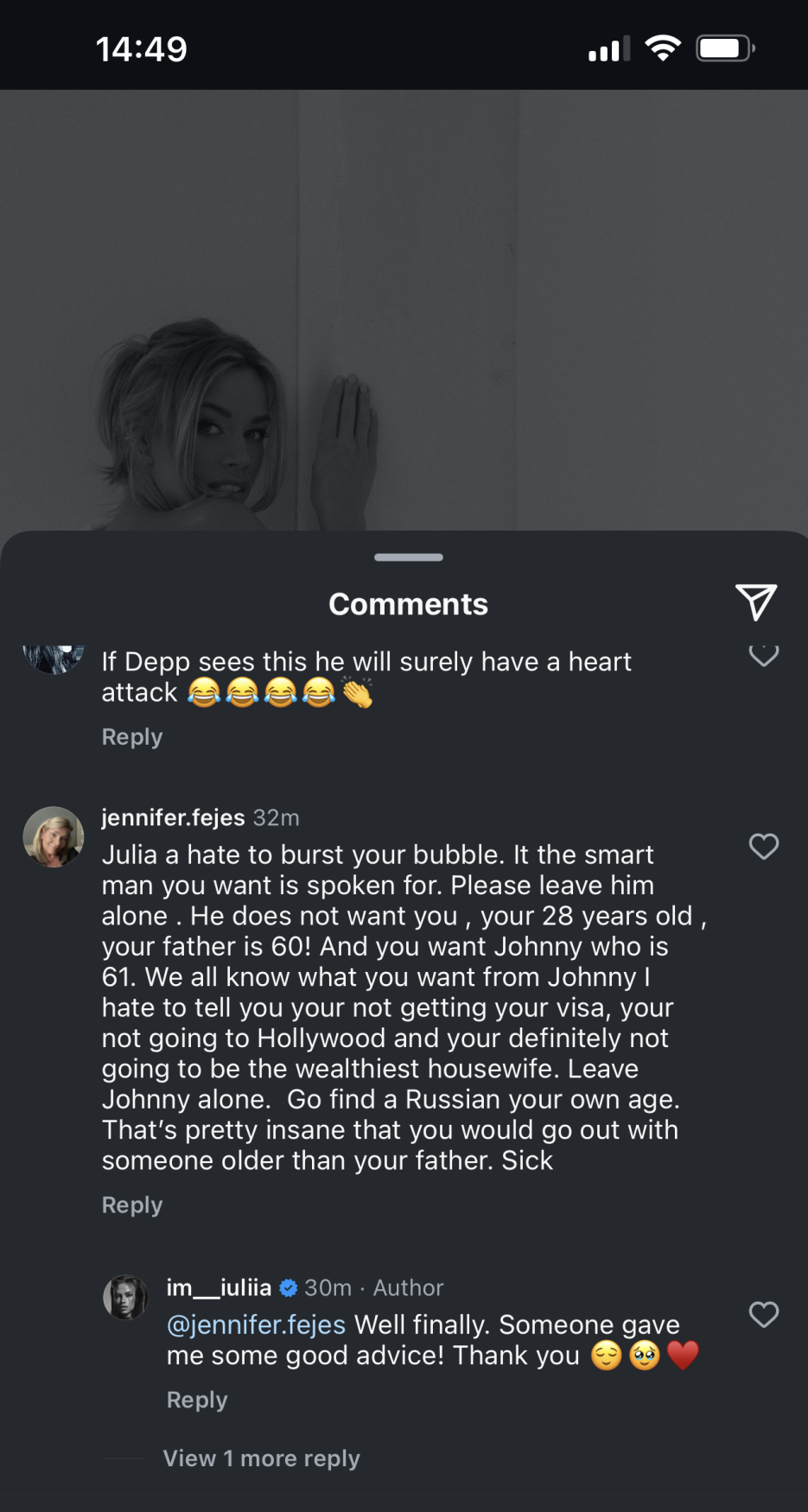This screenshot has height=1512, width=808.
Task: Tap the Wi-Fi status icon
Action: (x=663, y=48)
